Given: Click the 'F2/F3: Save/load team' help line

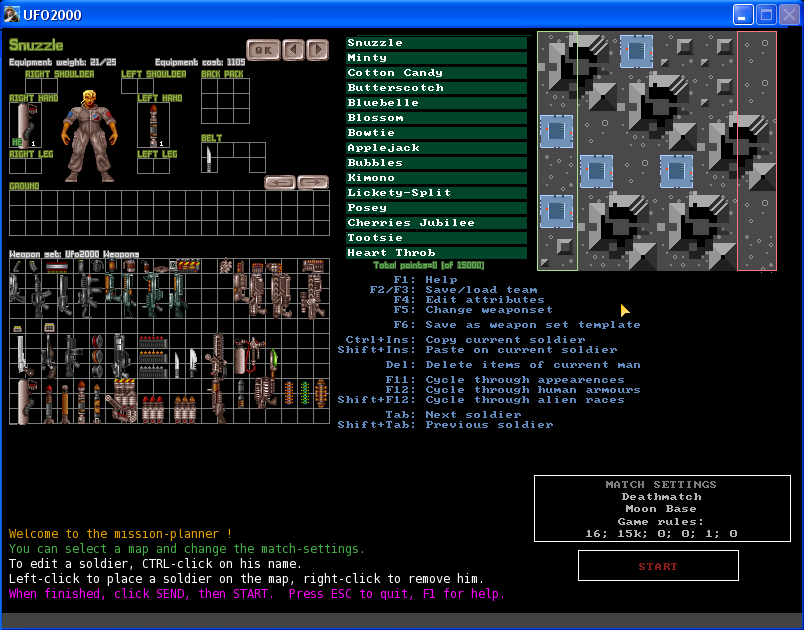Looking at the screenshot, I should (453, 290).
